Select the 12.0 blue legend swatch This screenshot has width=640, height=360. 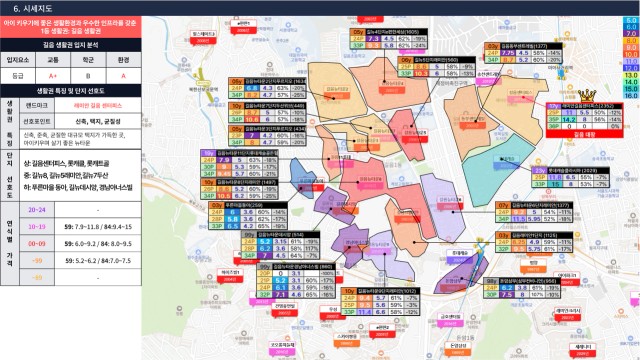pyautogui.click(x=631, y=68)
